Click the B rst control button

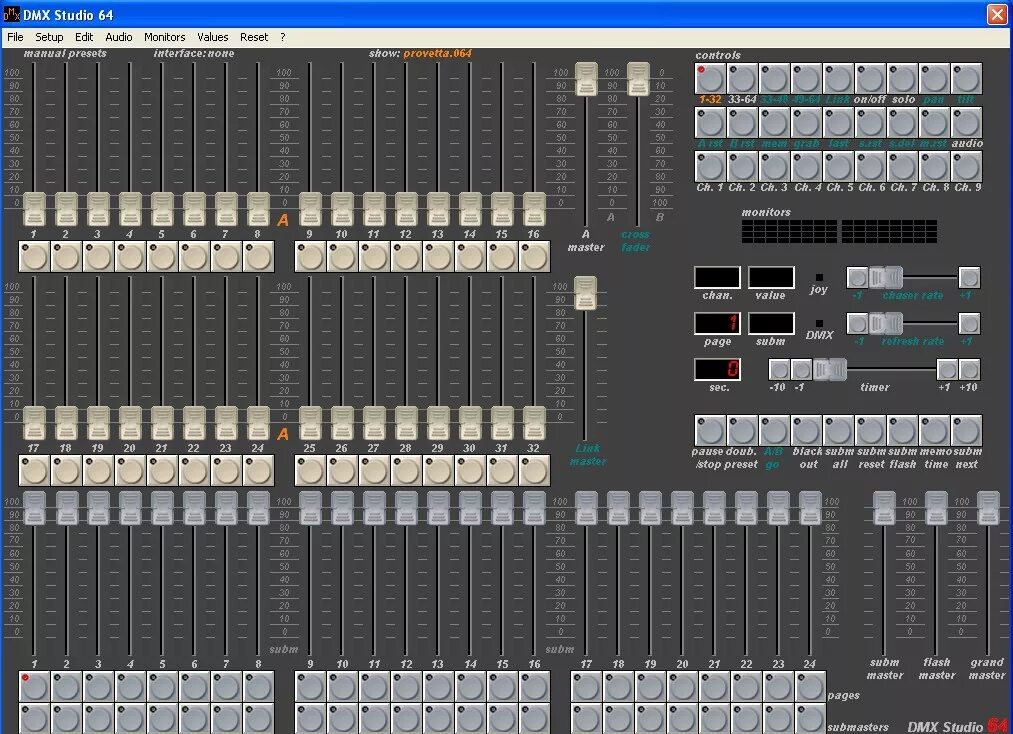point(742,123)
